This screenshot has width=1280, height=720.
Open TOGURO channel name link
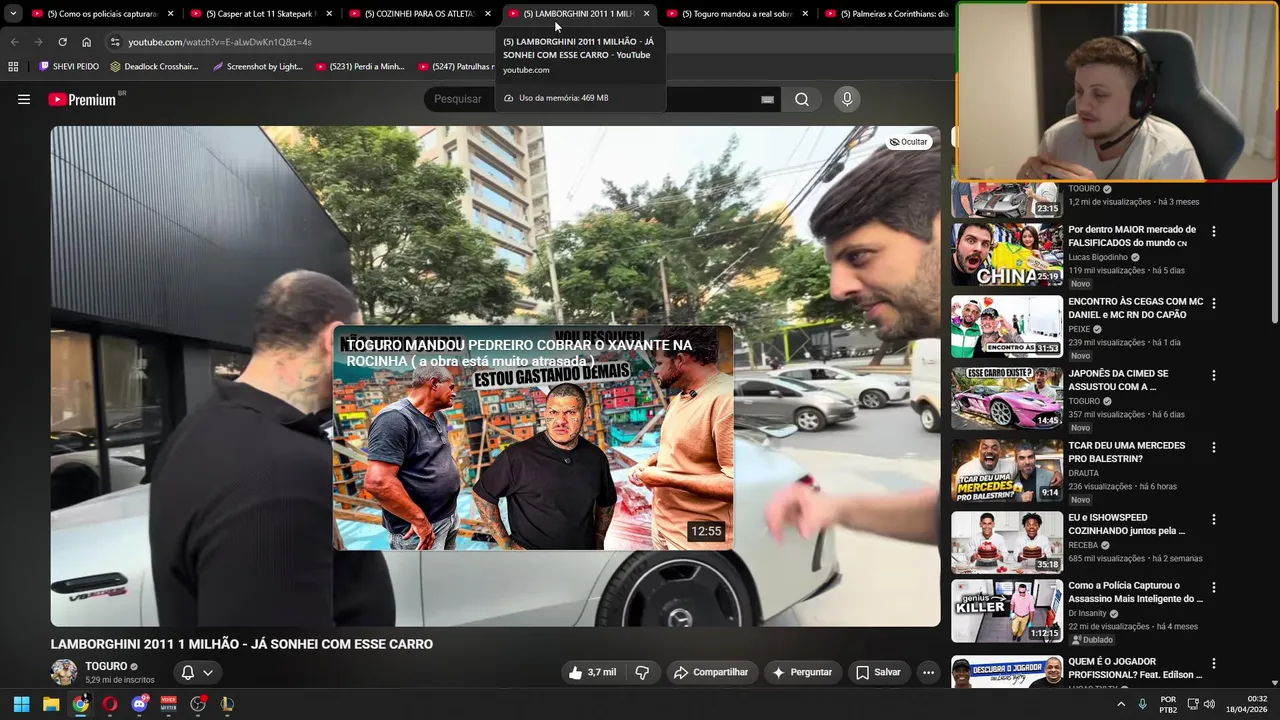(106, 666)
